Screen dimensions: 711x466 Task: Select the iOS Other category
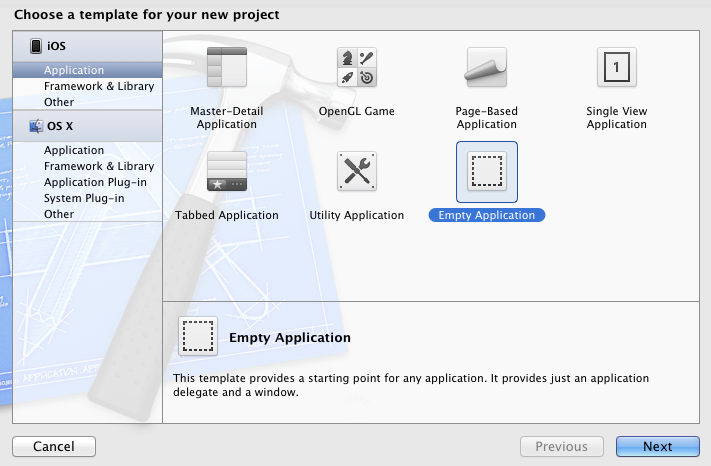[x=59, y=102]
